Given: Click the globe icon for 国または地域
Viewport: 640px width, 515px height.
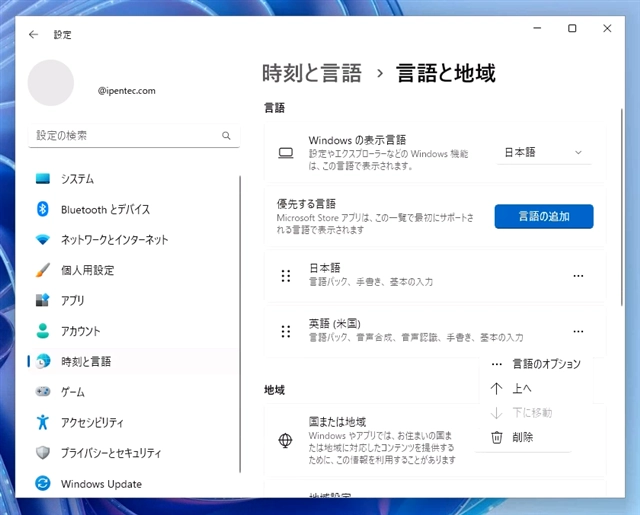Looking at the screenshot, I should [285, 440].
